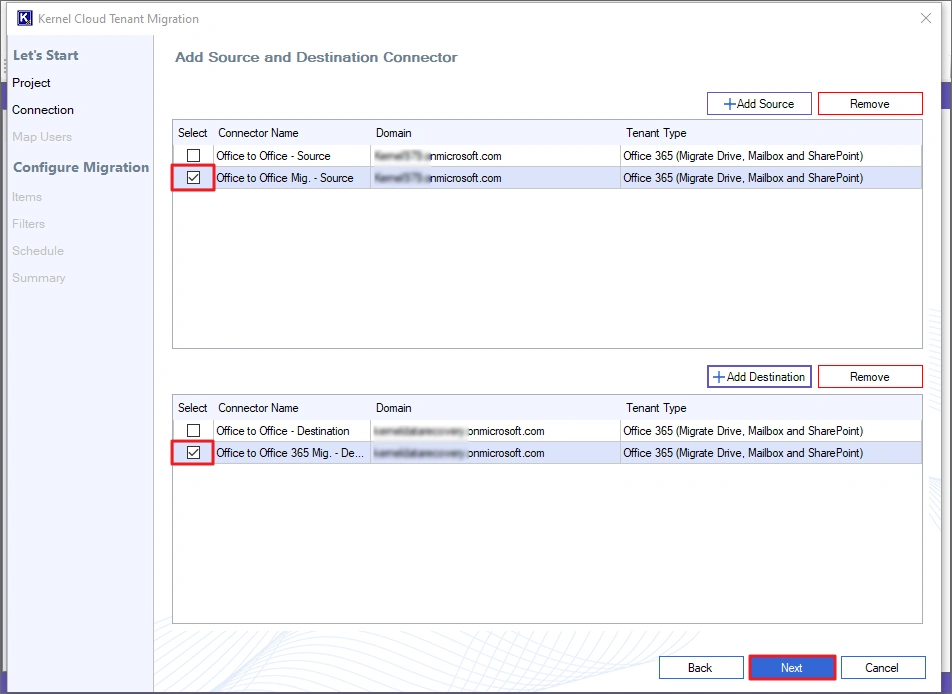Open the 'Let's Start' step in sidebar
Viewport: 952px width, 694px height.
[45, 55]
